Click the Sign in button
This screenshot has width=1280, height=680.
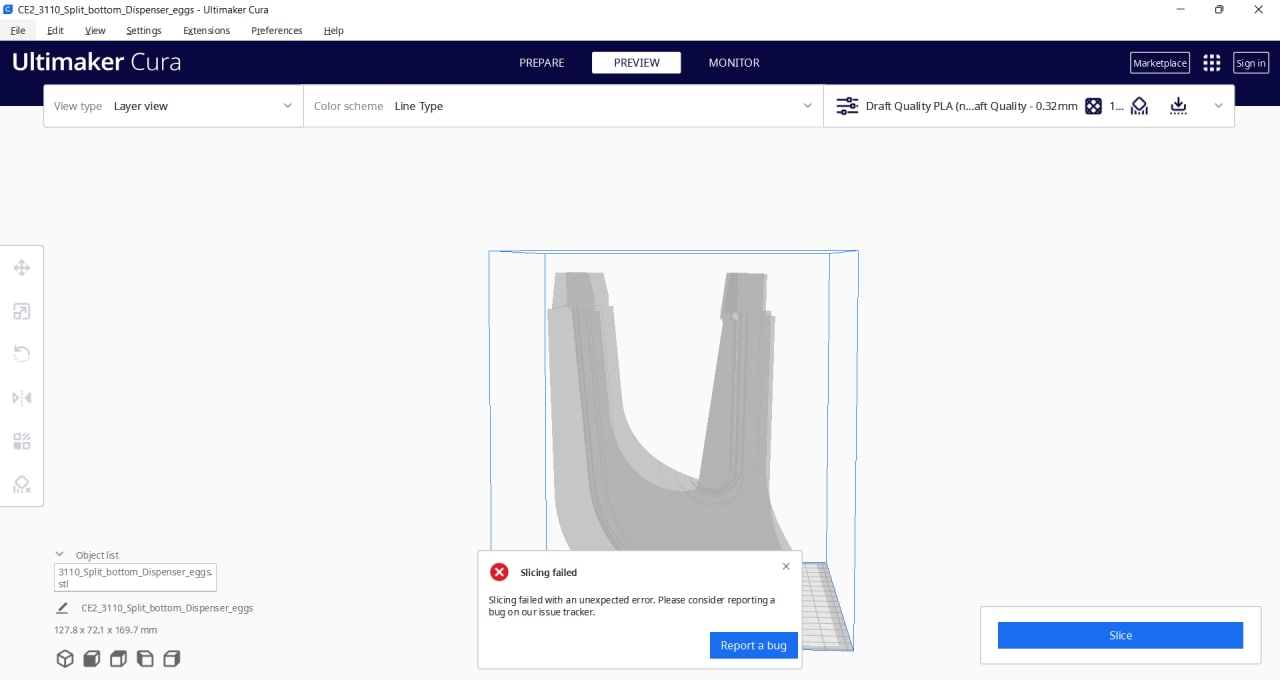click(x=1251, y=63)
